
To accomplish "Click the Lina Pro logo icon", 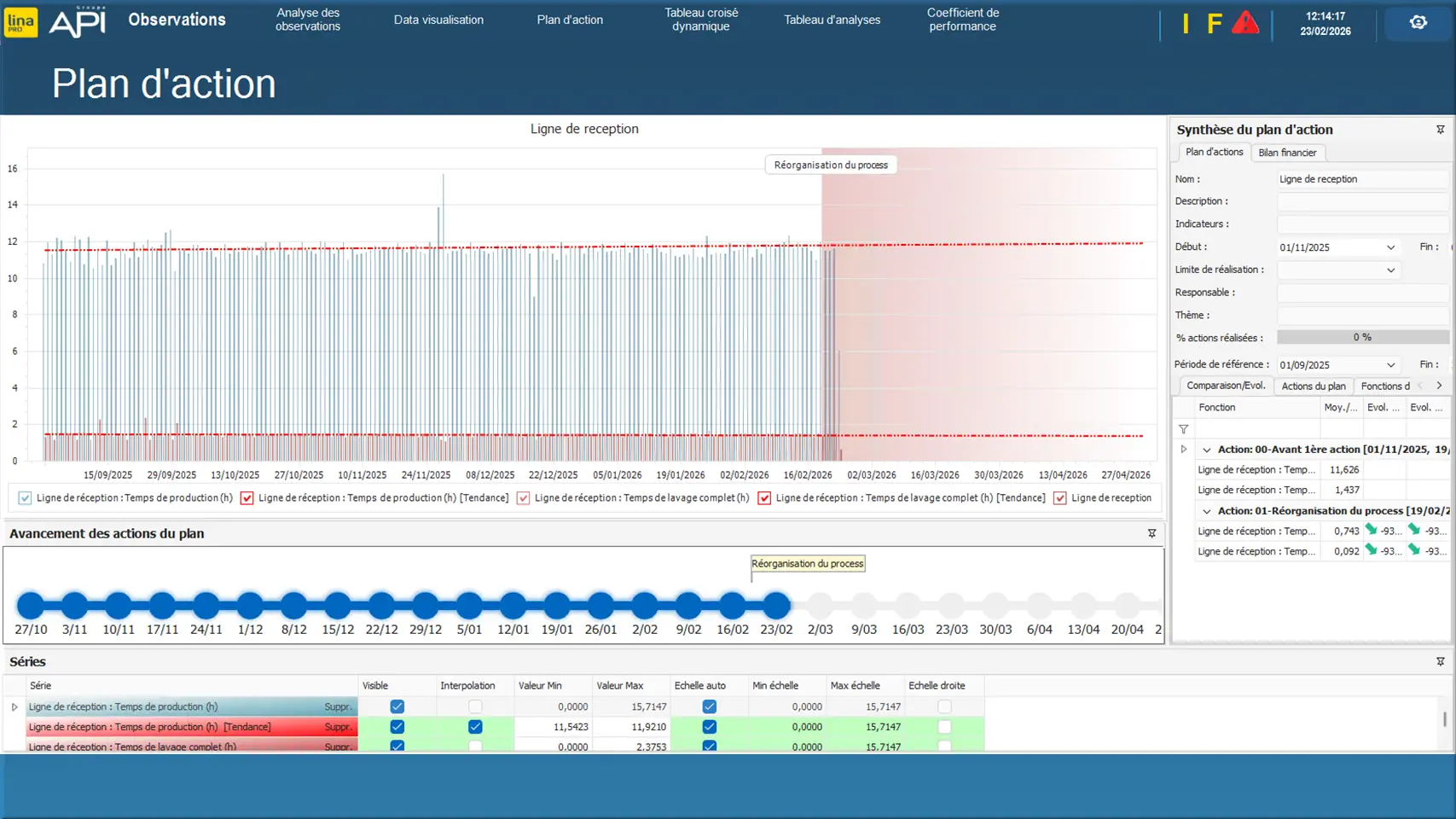I will 20,22.
